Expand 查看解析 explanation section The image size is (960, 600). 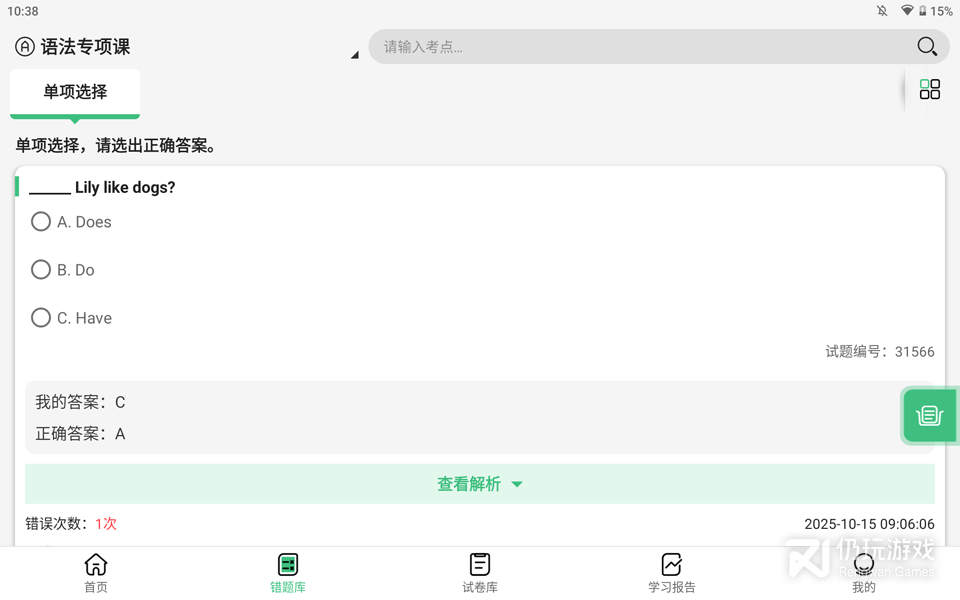[480, 484]
